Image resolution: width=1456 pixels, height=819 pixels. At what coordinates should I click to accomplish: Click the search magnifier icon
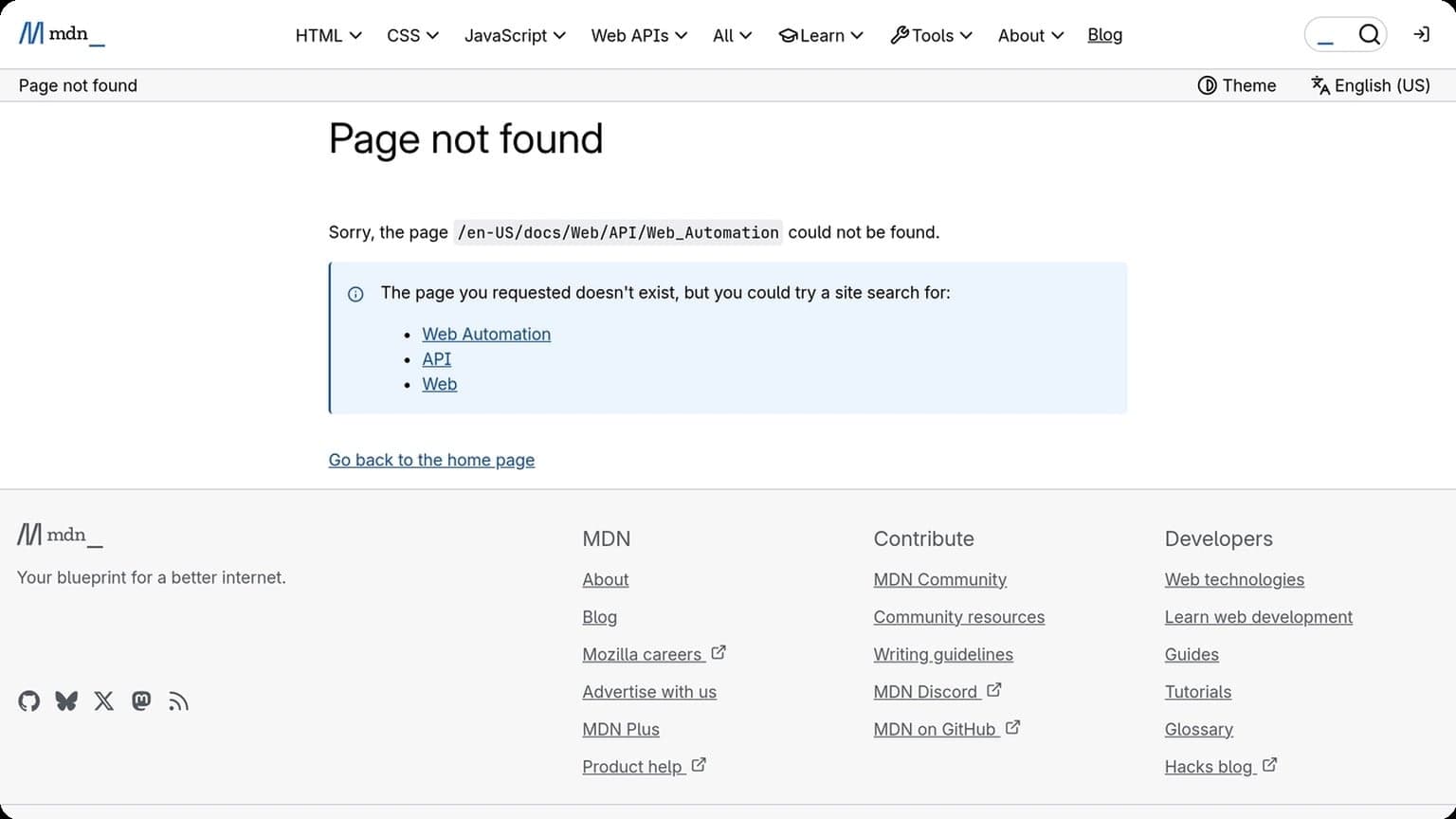point(1369,35)
